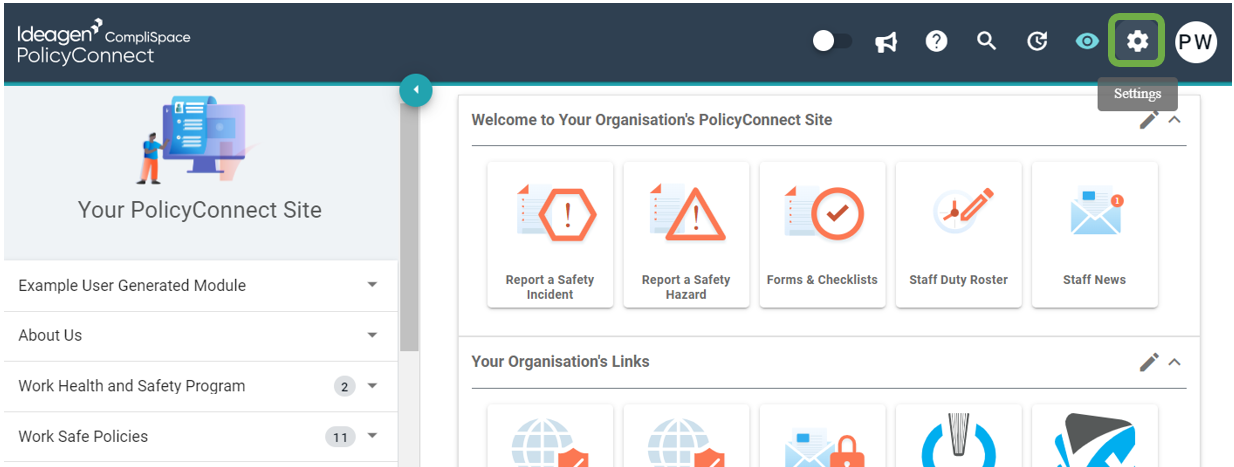Open Work Health and Safety Program item
The height and width of the screenshot is (467, 1234).
[200, 387]
